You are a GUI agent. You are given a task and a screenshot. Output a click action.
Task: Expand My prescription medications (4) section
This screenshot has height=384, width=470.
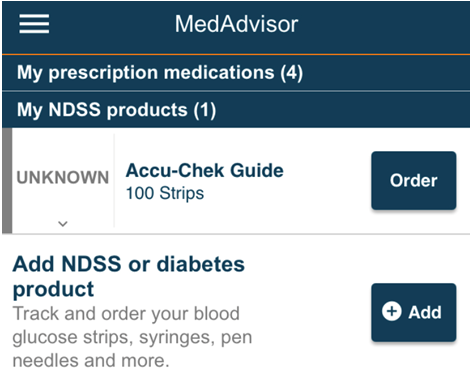tap(236, 73)
